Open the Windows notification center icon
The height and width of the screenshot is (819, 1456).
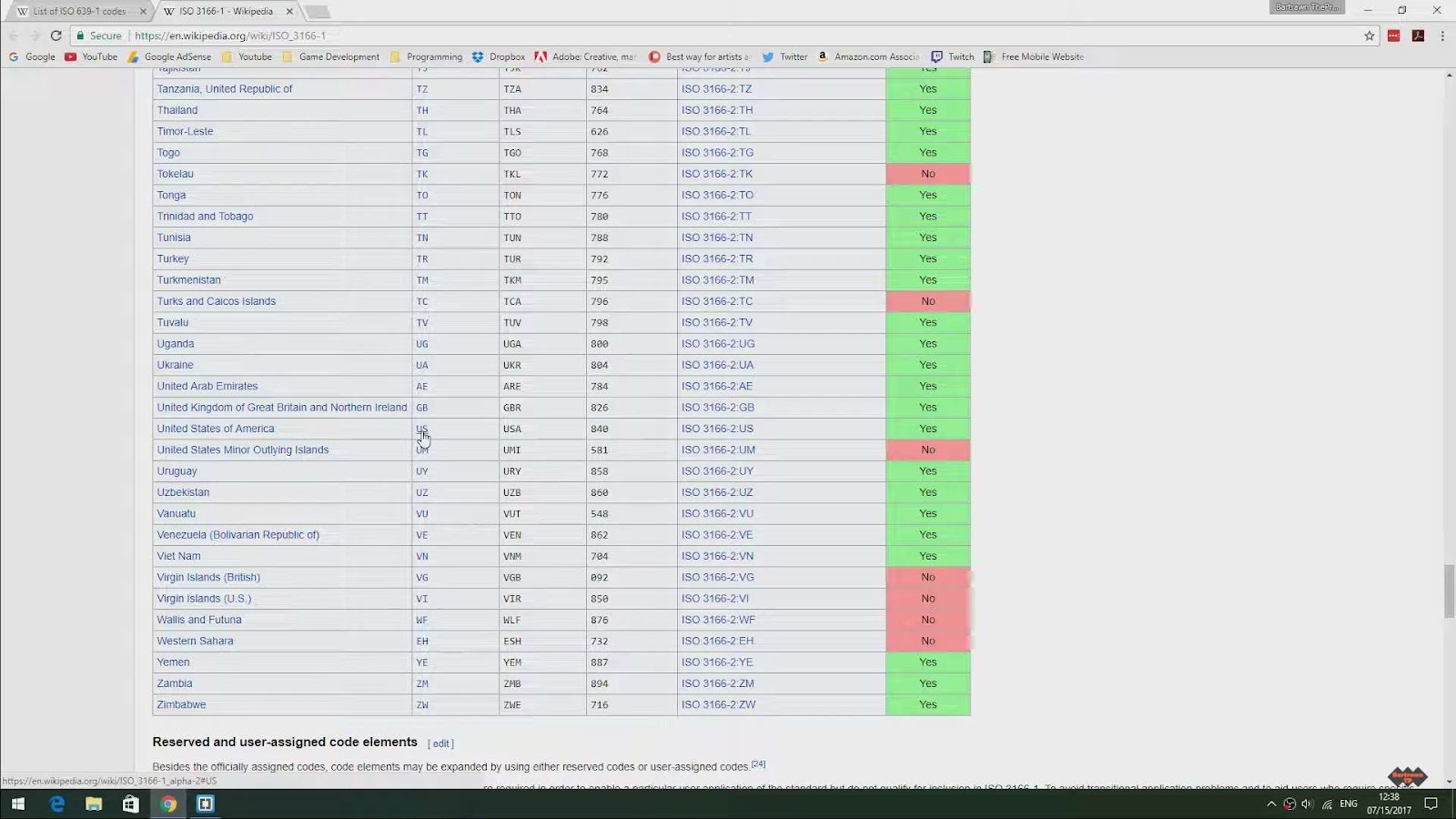pyautogui.click(x=1431, y=804)
